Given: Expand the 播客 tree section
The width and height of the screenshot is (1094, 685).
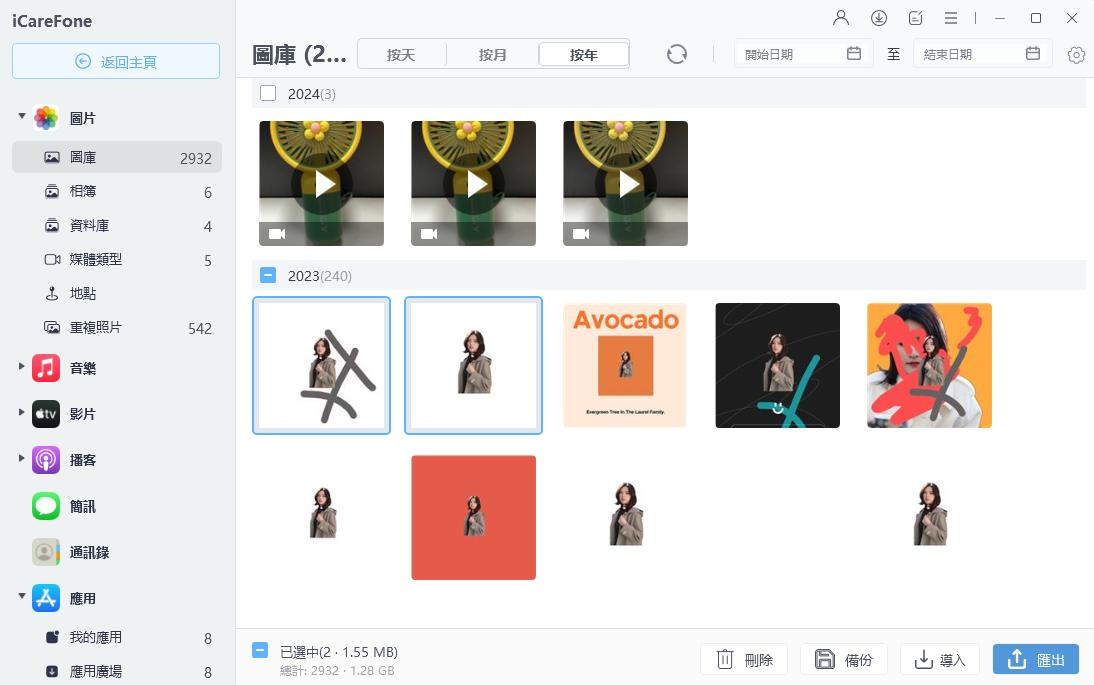Looking at the screenshot, I should [22, 458].
